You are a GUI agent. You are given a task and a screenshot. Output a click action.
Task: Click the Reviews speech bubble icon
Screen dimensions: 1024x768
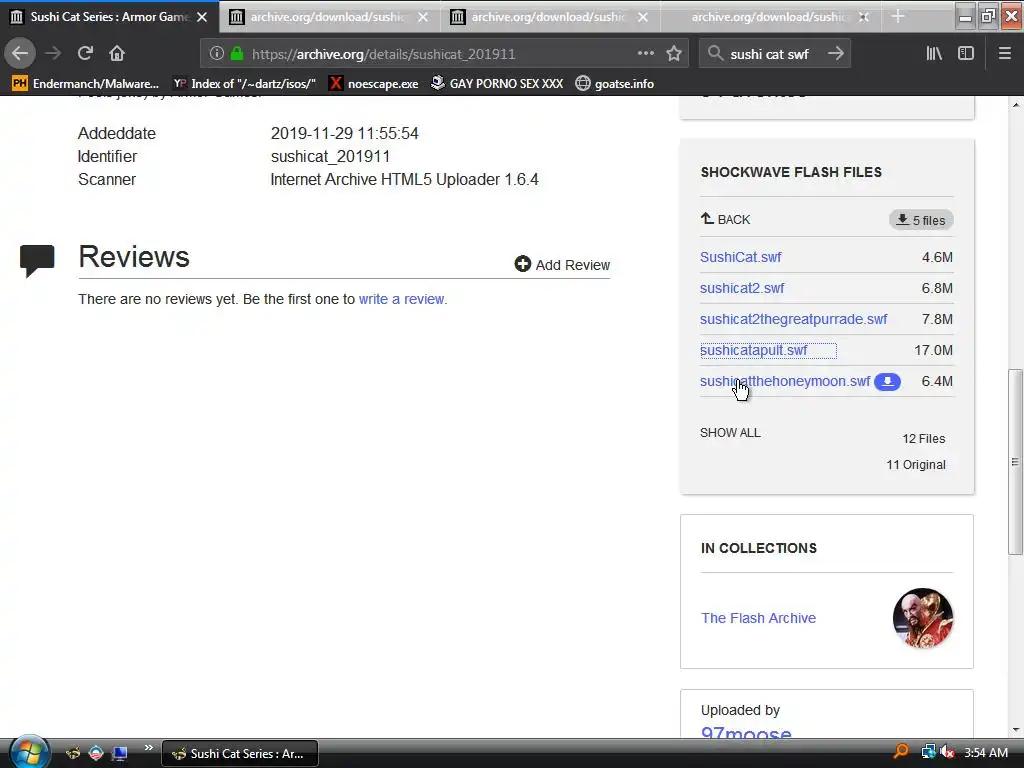click(x=37, y=260)
